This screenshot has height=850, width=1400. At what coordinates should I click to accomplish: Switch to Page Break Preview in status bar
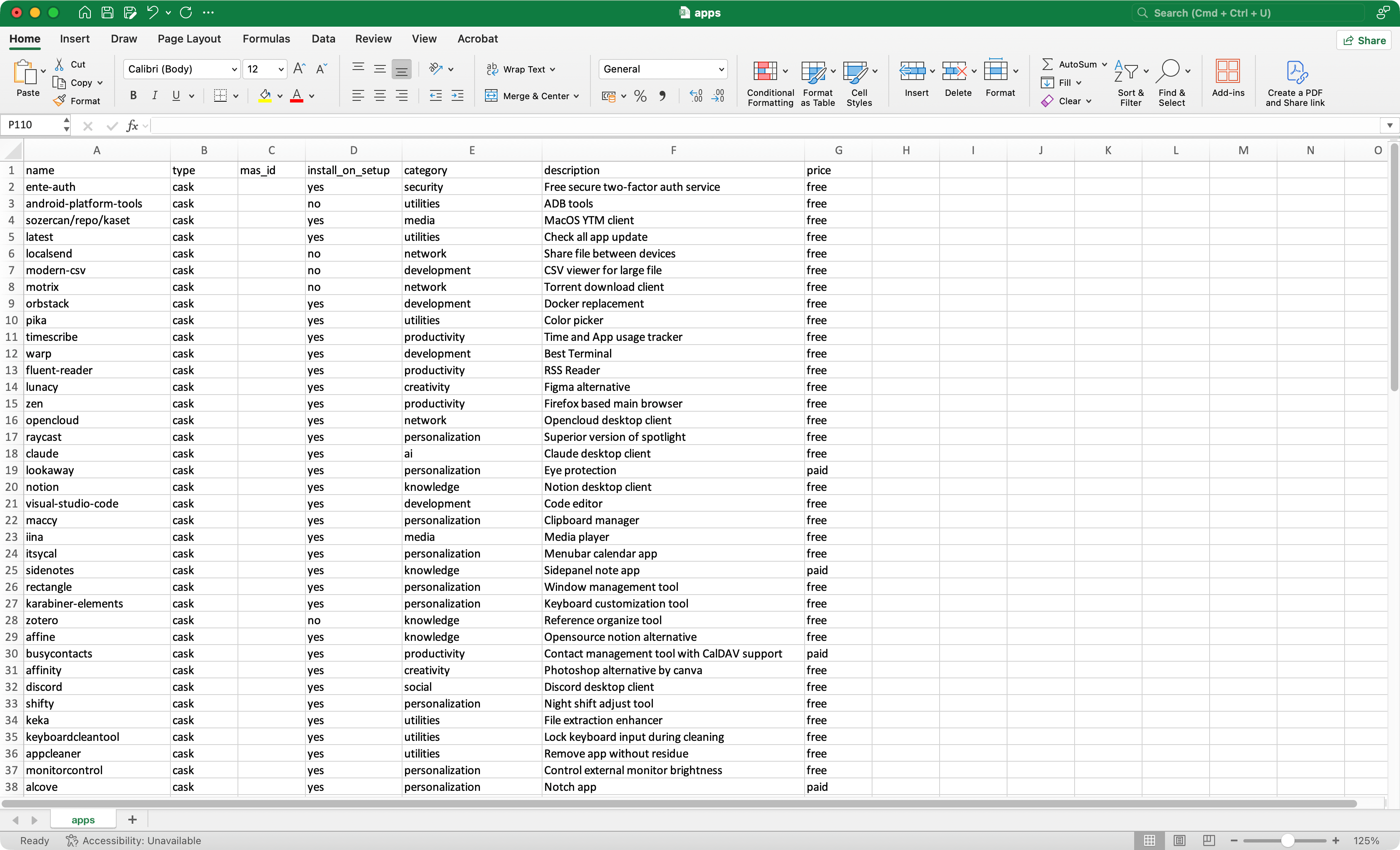tap(1209, 840)
